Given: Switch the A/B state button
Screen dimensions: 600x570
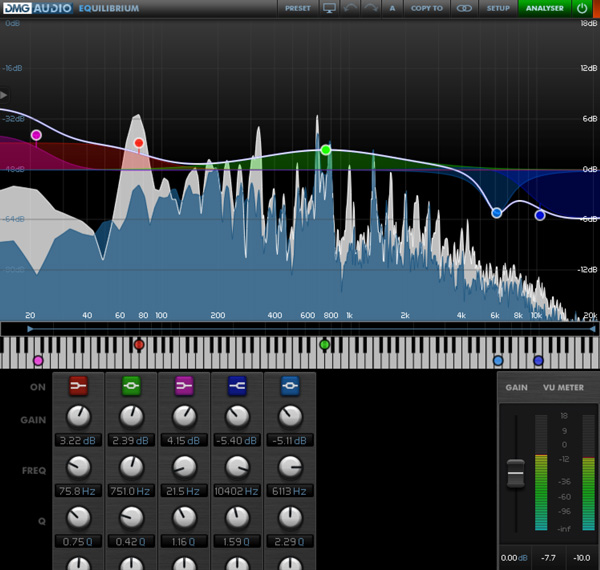Looking at the screenshot, I should [392, 8].
